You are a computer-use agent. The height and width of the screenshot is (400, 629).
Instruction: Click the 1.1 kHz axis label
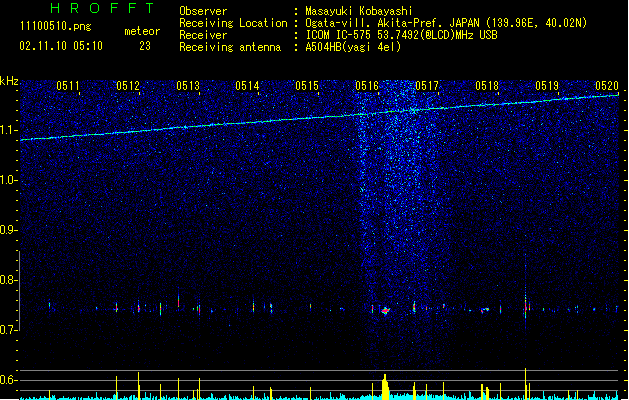[9, 130]
